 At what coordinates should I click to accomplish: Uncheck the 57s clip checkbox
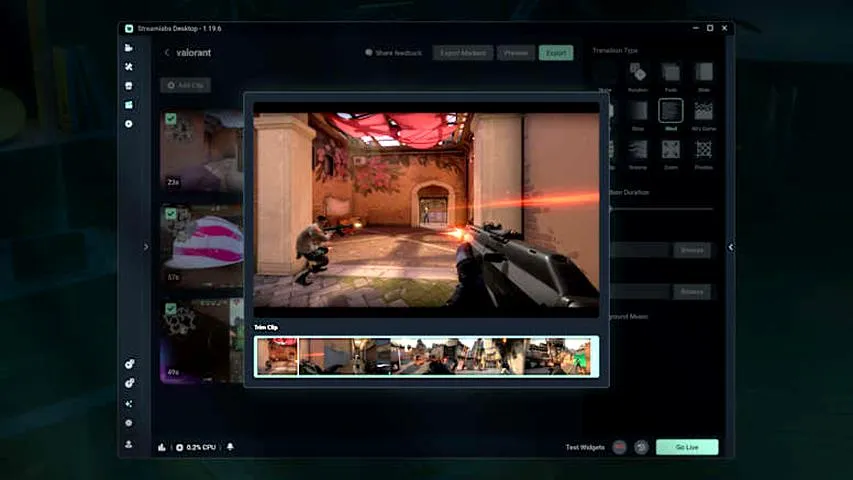171,213
